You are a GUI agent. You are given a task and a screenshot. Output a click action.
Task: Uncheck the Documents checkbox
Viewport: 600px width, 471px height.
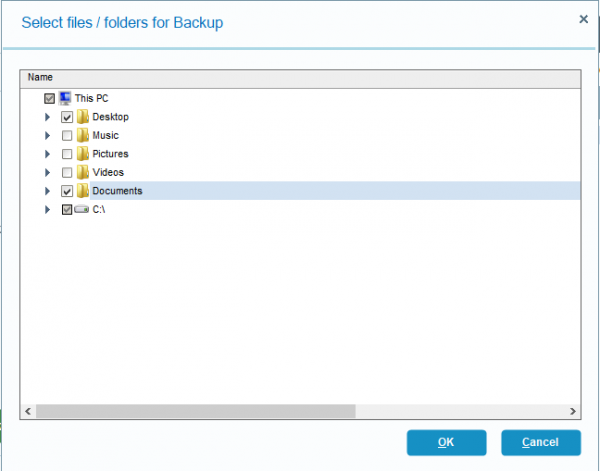(x=67, y=191)
